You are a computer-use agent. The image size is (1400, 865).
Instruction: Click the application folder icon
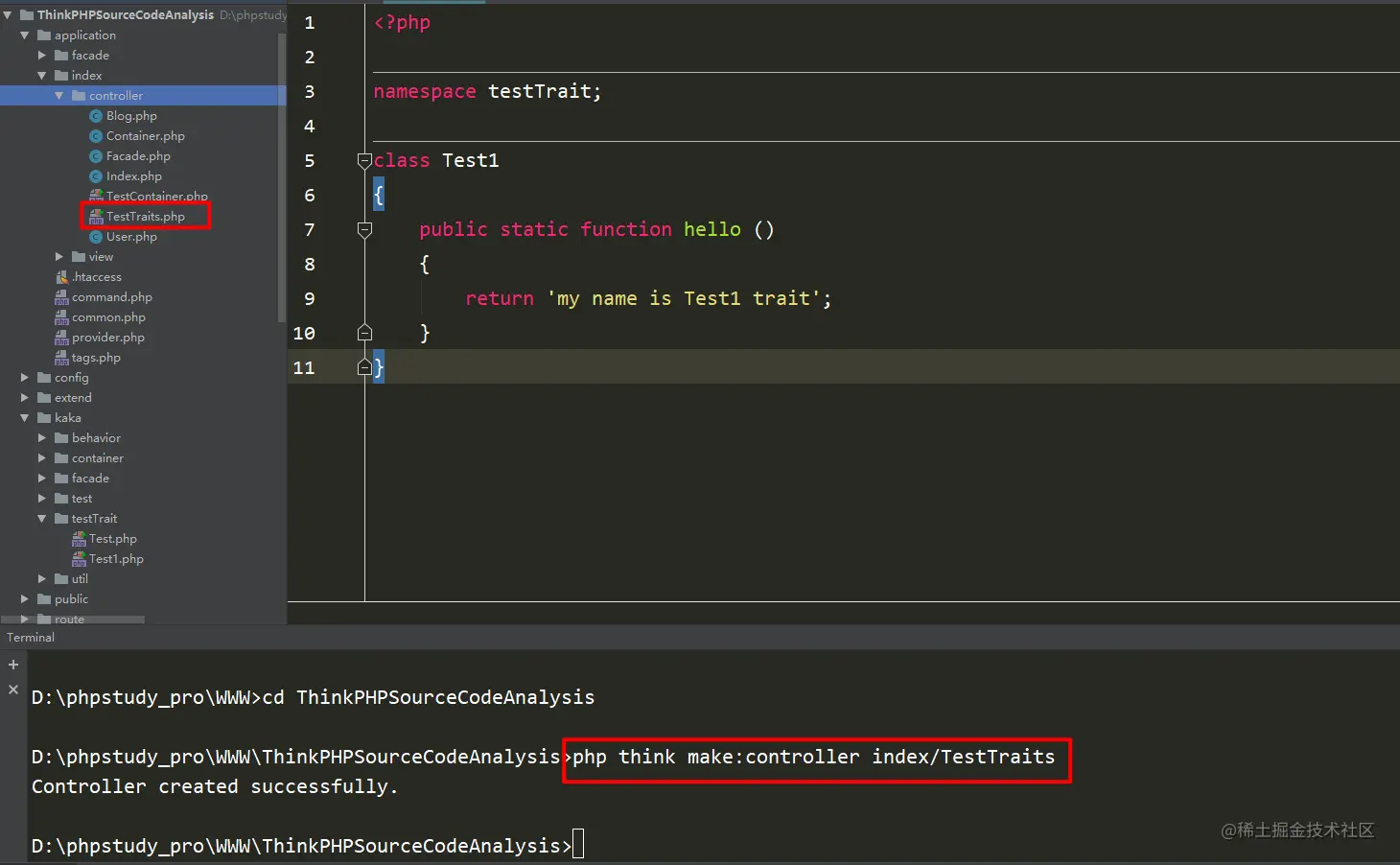click(x=44, y=35)
